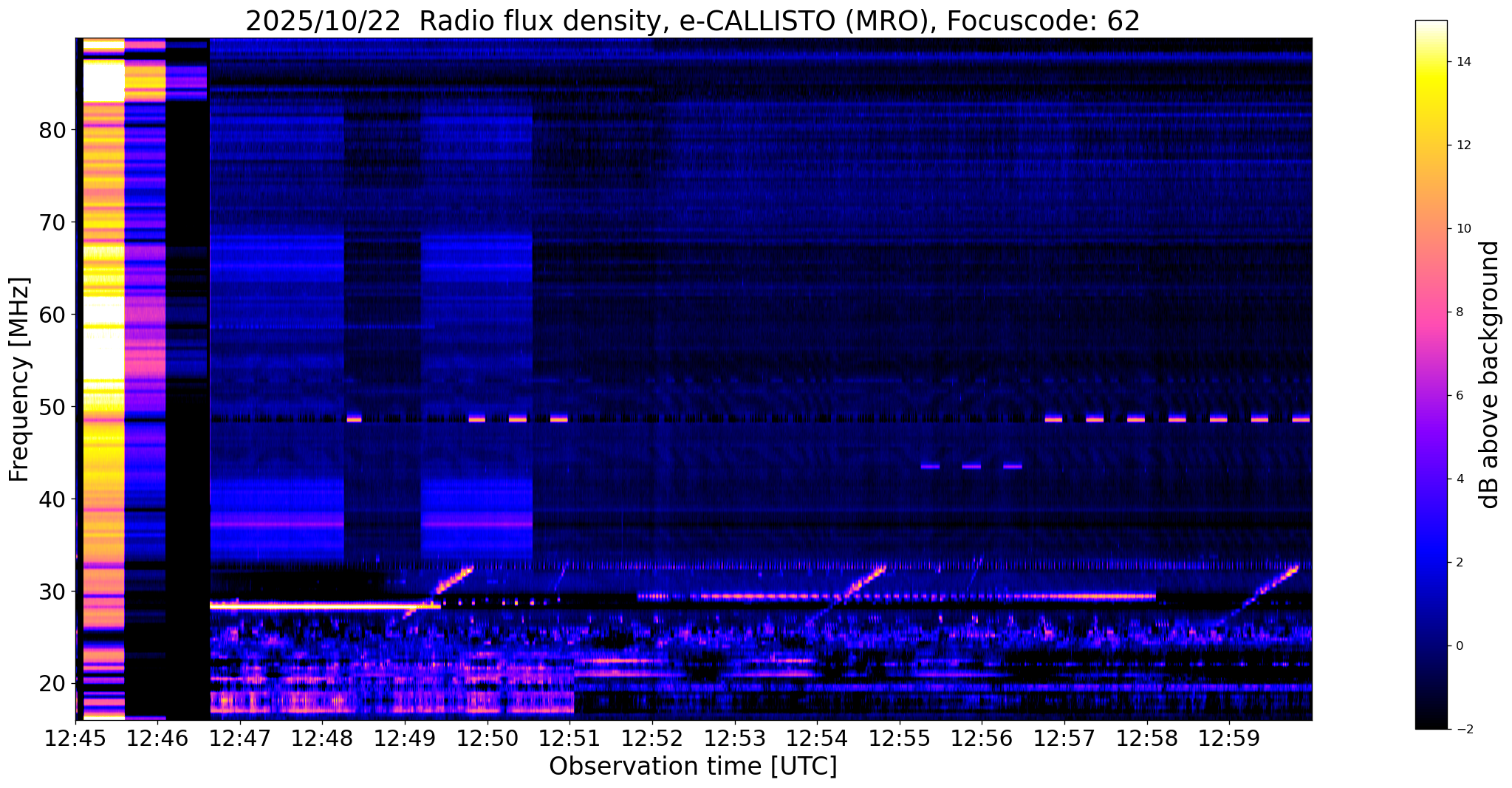1512x788 pixels.
Task: Click the "Observation time [UTC]" axis label
Action: [x=693, y=766]
